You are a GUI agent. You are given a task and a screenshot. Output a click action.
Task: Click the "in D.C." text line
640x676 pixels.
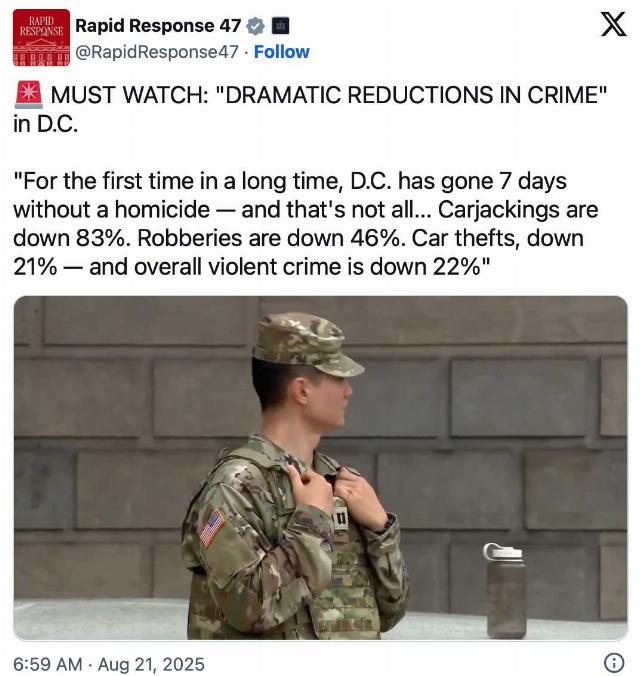coord(46,124)
